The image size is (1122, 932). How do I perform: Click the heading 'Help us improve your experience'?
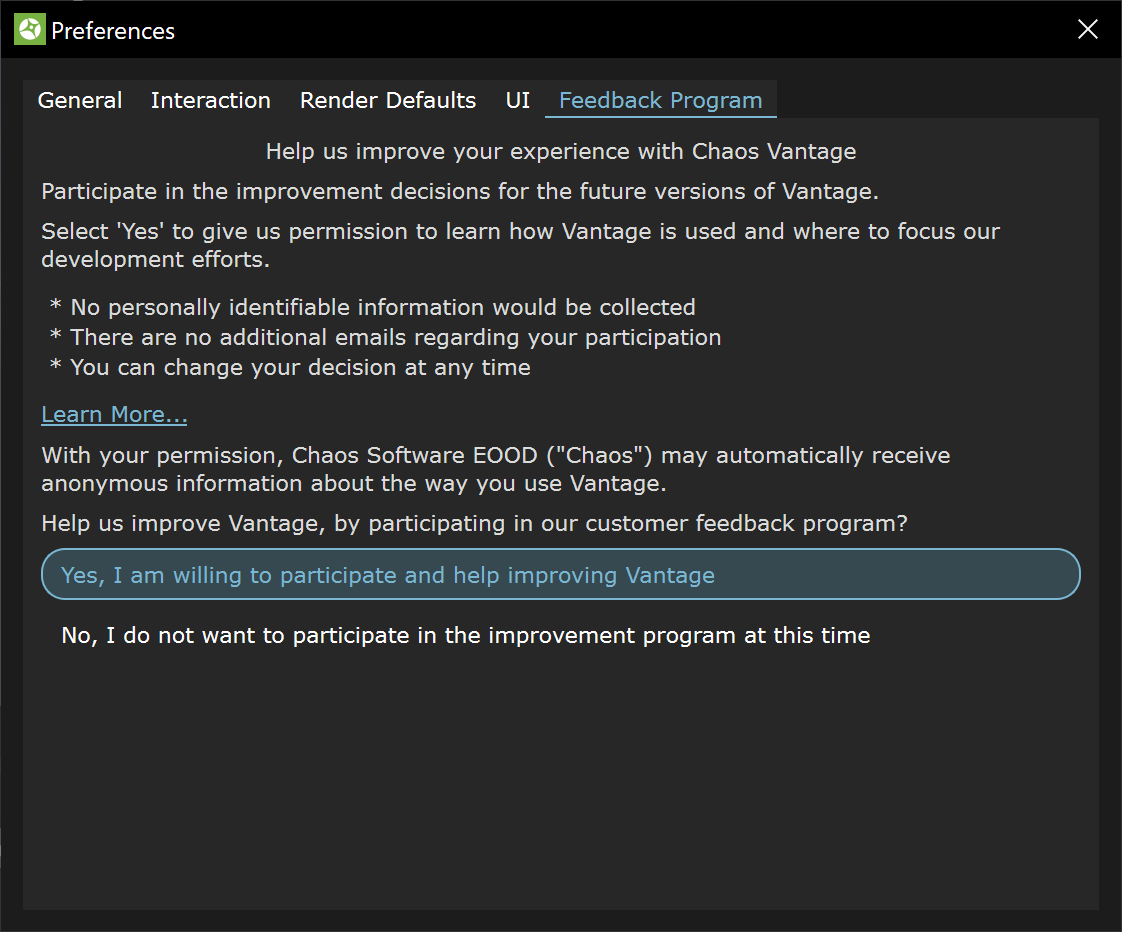click(561, 152)
